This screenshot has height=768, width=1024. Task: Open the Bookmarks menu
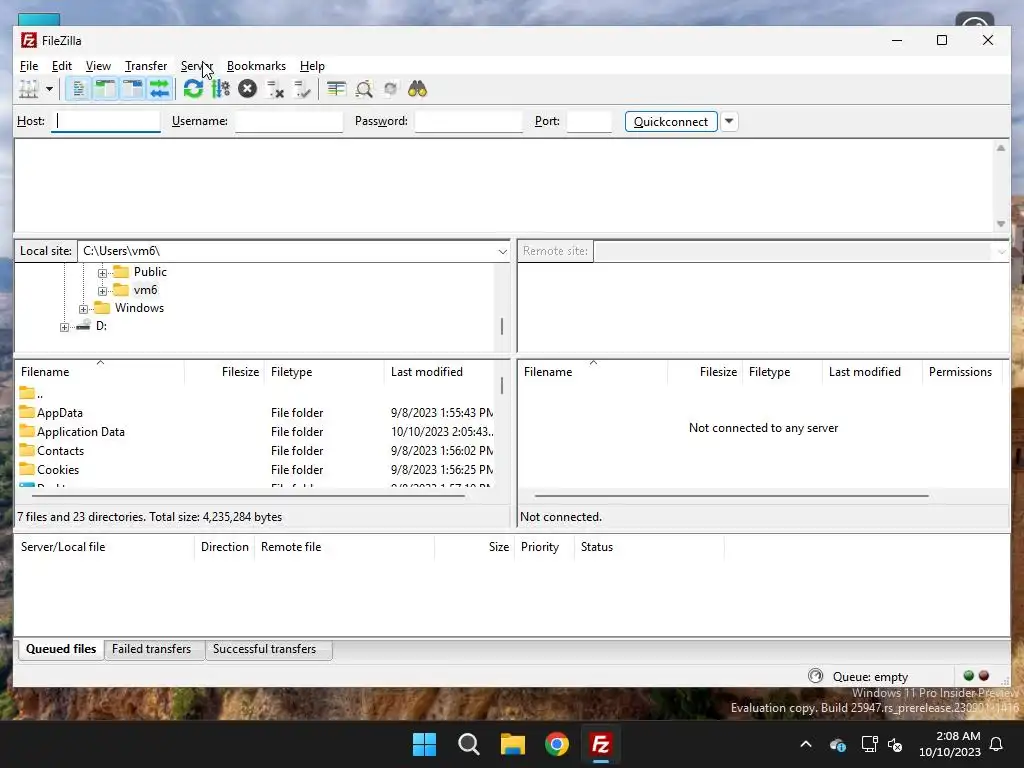tap(256, 66)
